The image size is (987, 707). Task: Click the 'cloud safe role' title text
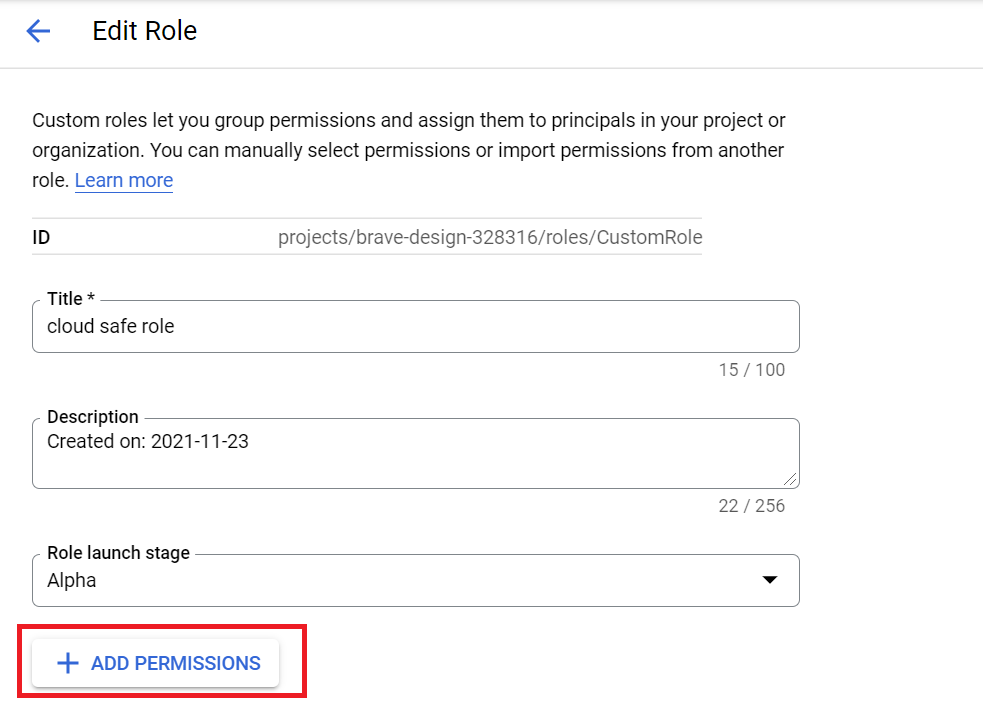click(111, 326)
